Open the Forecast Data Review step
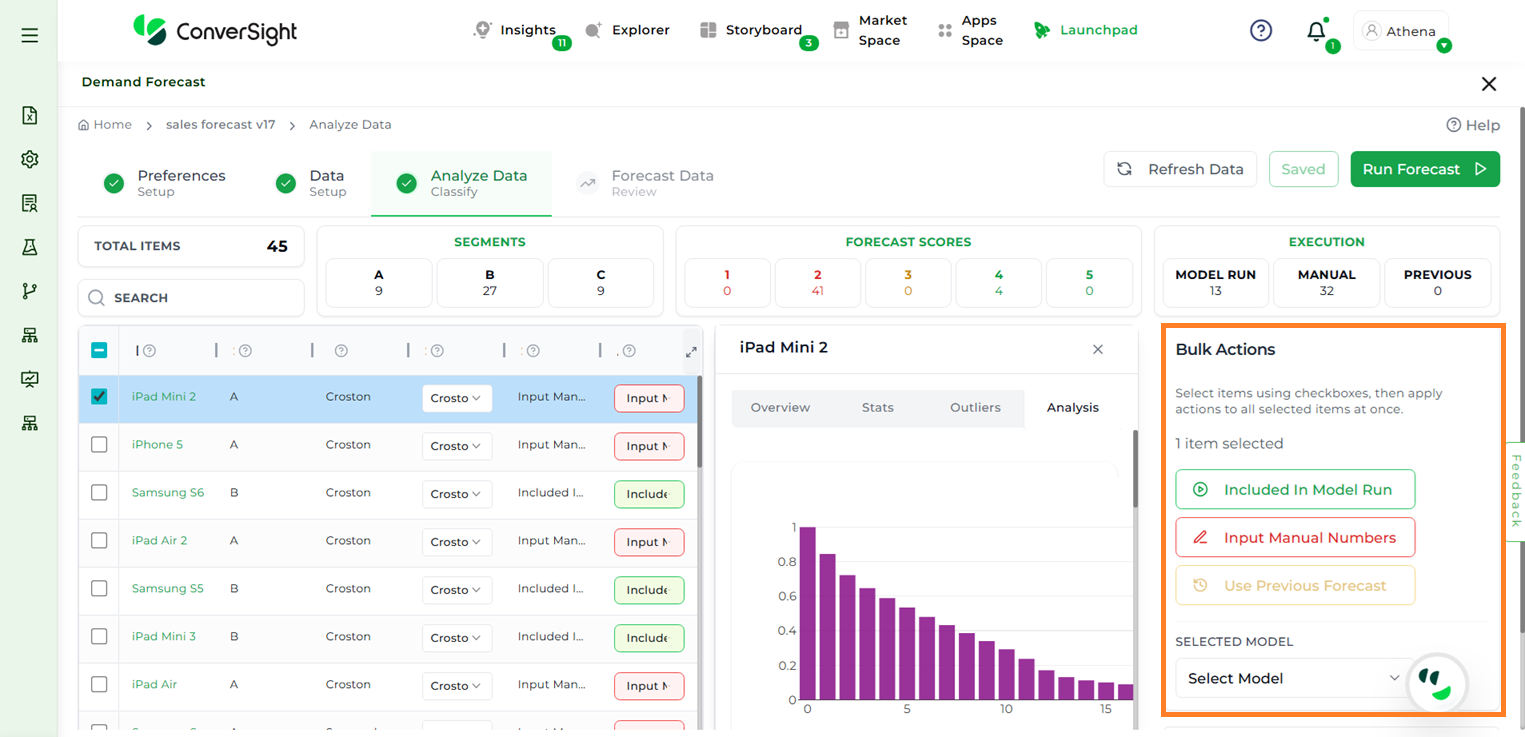1525x737 pixels. [x=661, y=182]
